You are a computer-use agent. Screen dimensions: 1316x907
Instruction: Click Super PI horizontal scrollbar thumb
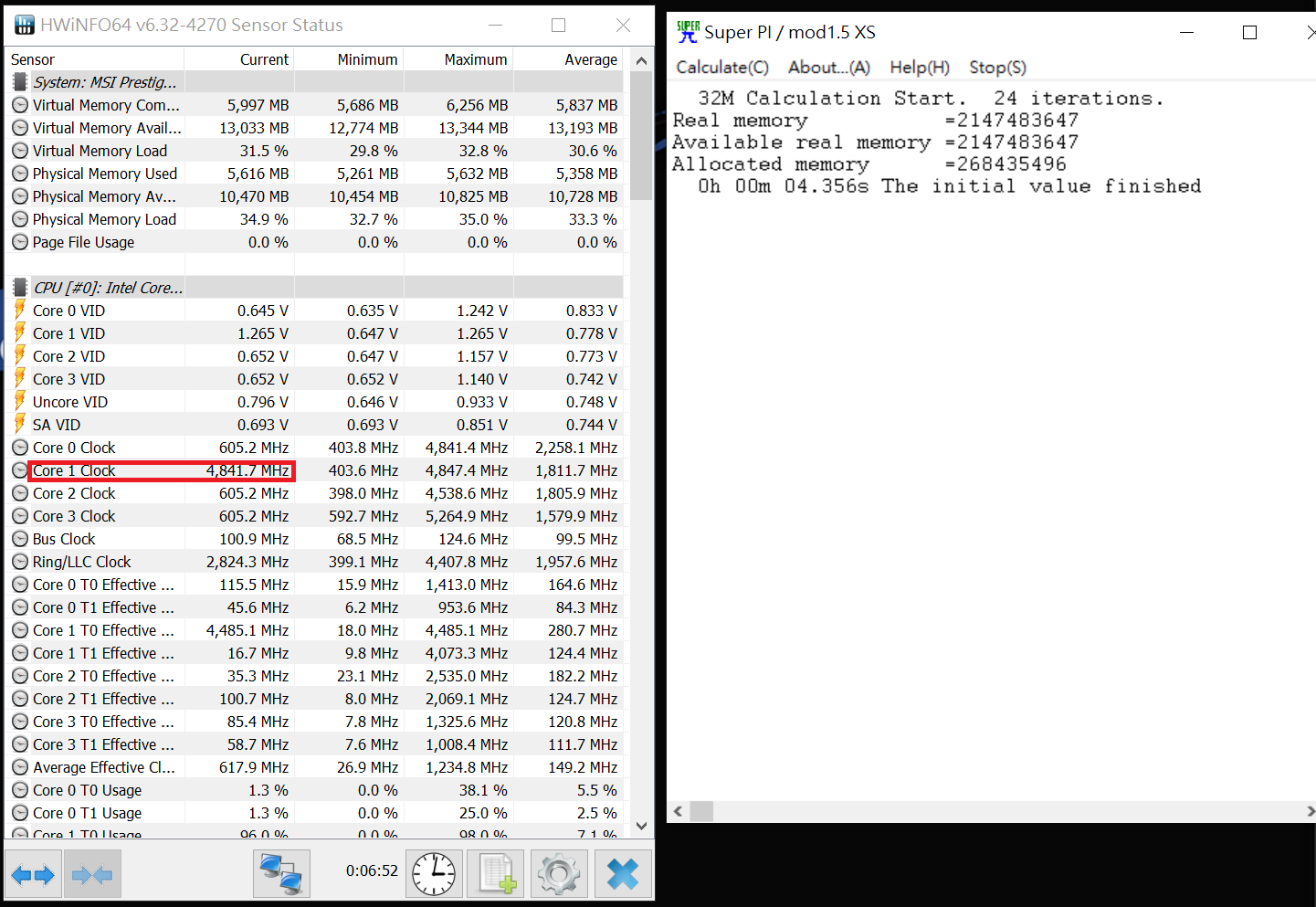coord(701,811)
